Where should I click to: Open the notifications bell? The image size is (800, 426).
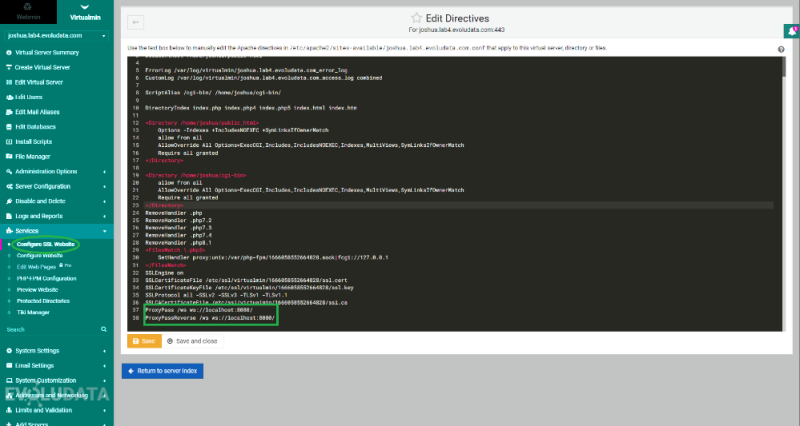[x=792, y=31]
